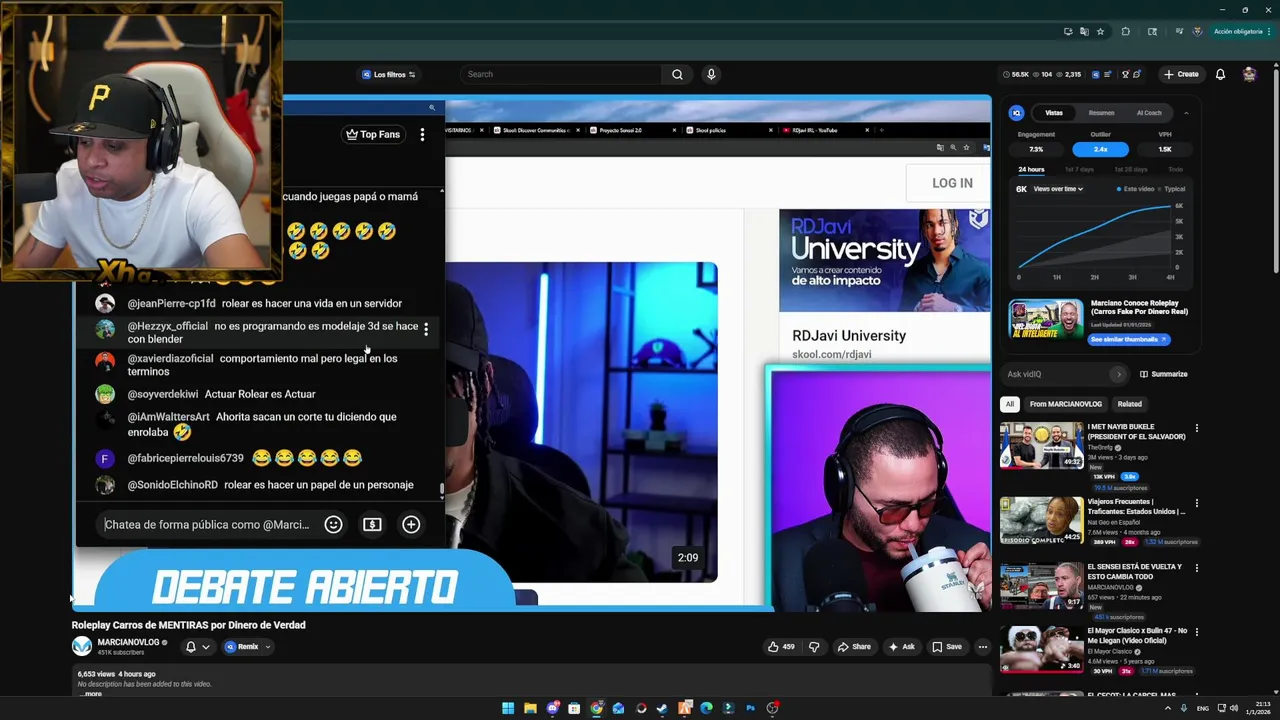Open YouTube notifications bell in header
Image resolution: width=1280 pixels, height=720 pixels.
point(1220,74)
